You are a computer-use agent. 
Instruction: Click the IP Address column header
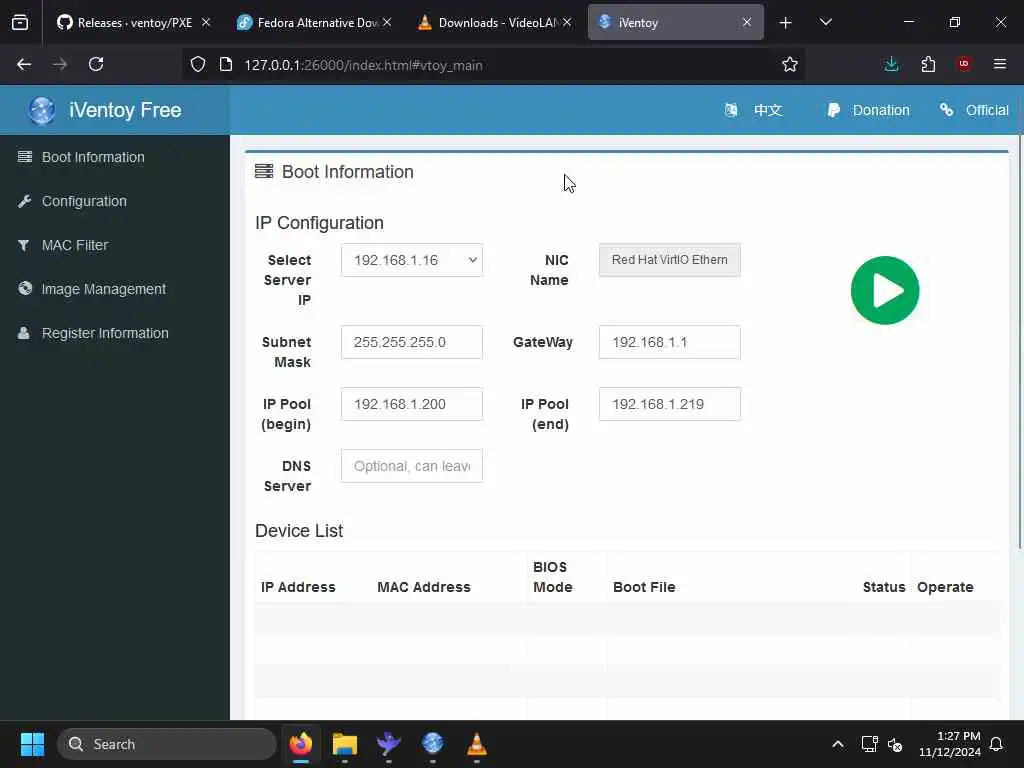tap(298, 586)
